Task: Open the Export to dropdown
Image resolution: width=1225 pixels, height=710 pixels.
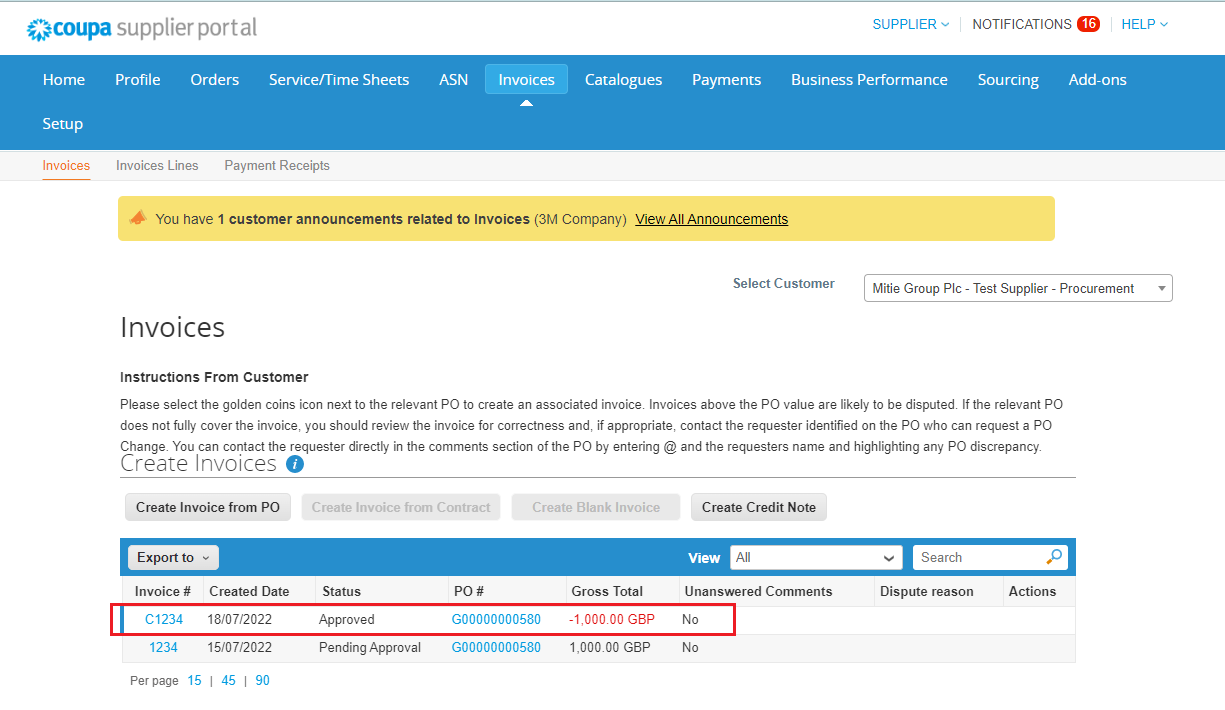Action: (x=173, y=557)
